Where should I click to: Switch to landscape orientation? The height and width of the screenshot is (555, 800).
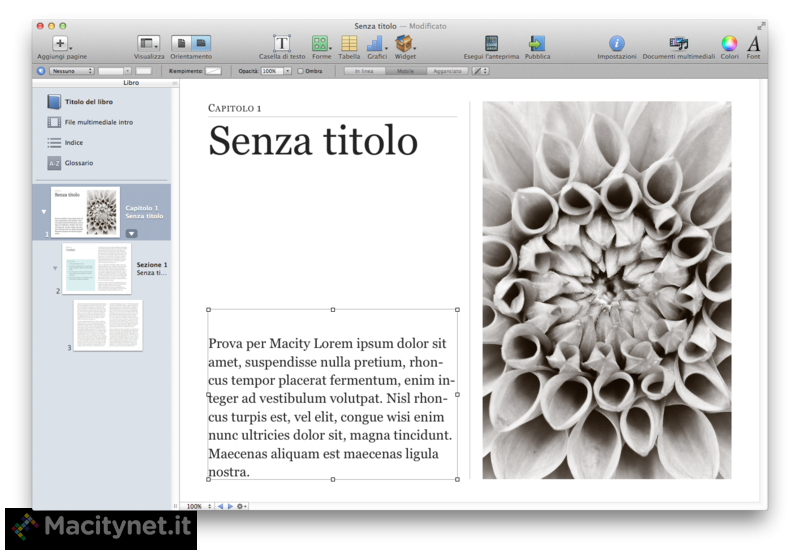[x=201, y=43]
